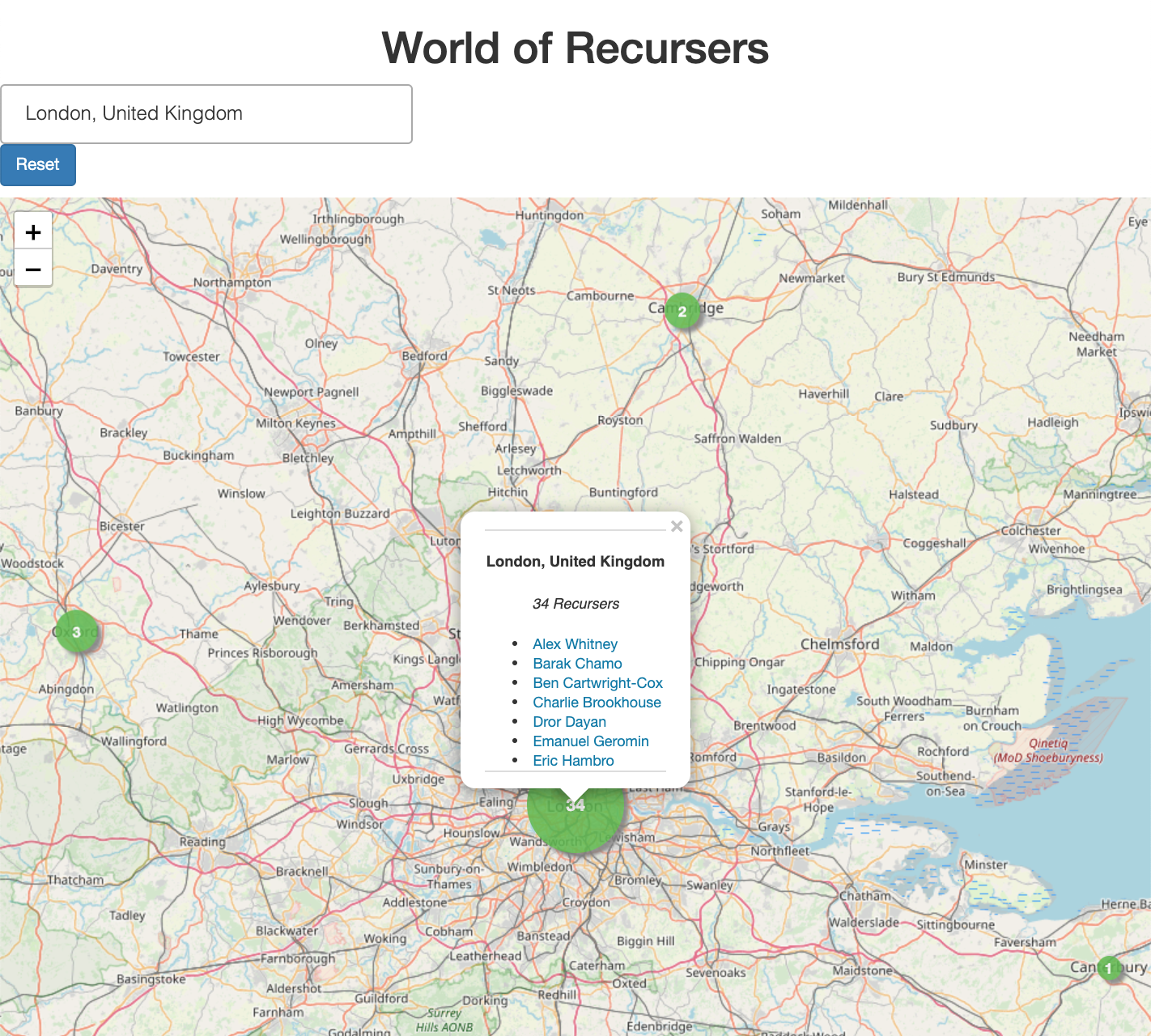This screenshot has width=1151, height=1036.
Task: Click the Bury St Edmunds map label
Action: 946,277
